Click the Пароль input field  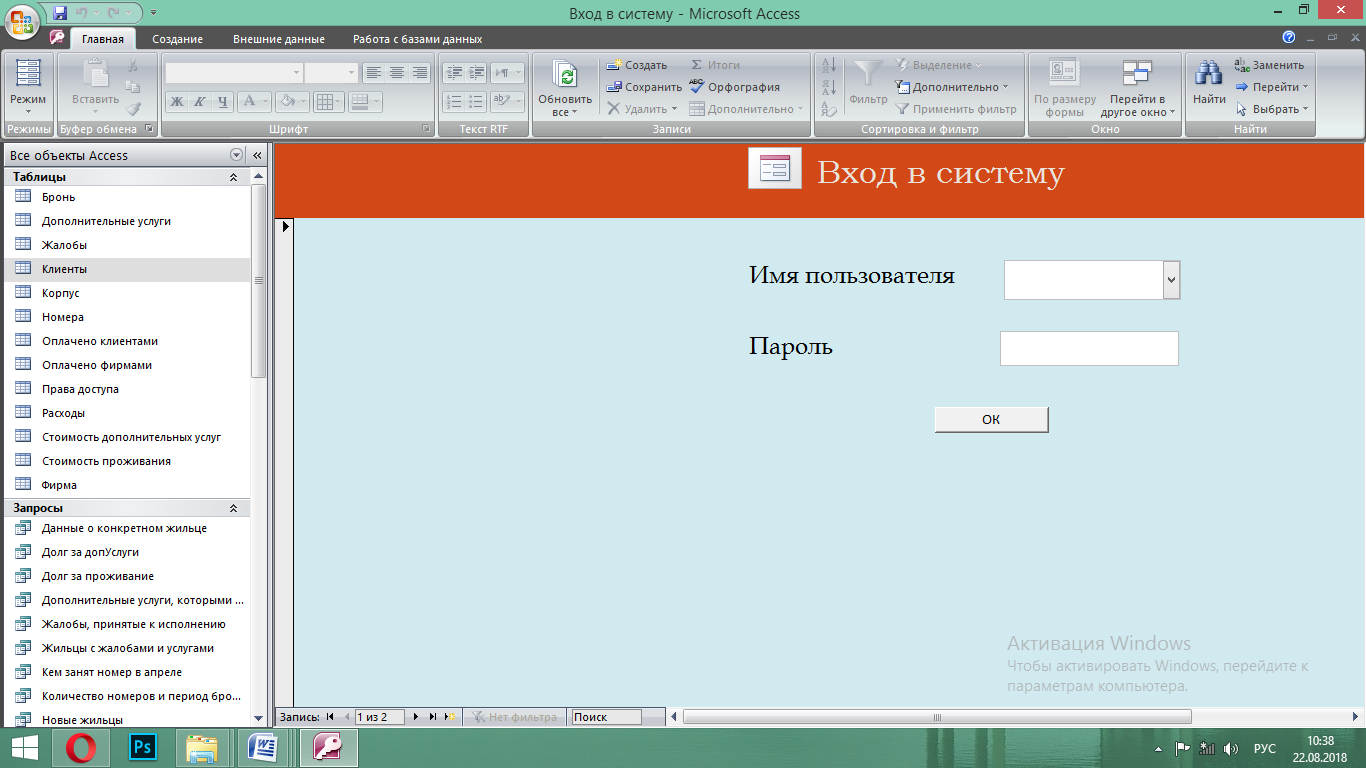click(1089, 348)
